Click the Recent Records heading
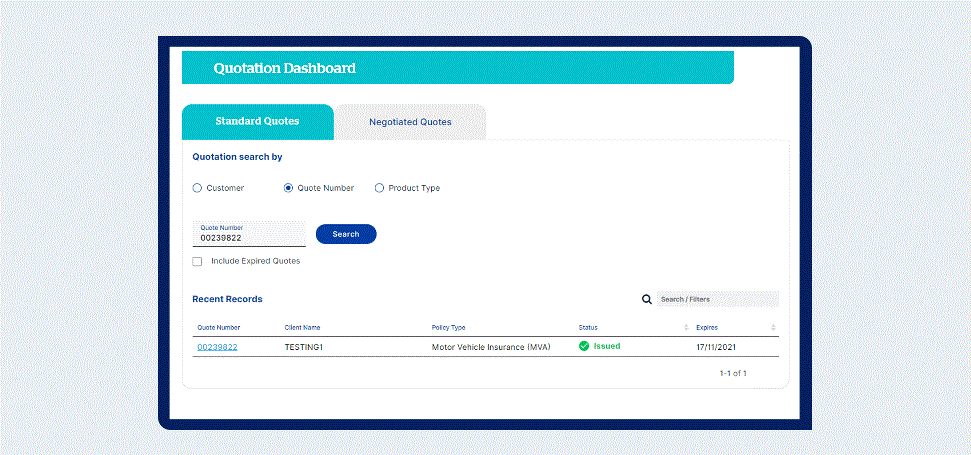The image size is (971, 455). 227,299
